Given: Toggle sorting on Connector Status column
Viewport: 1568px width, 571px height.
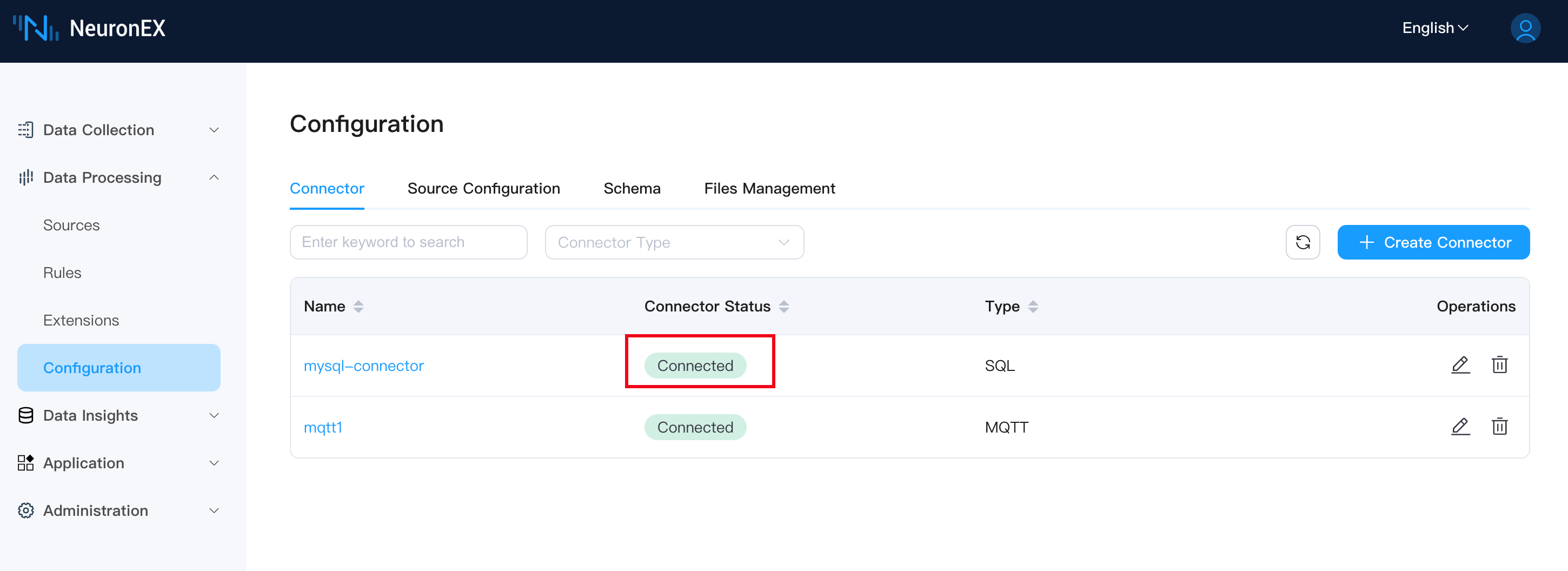Looking at the screenshot, I should 785,306.
